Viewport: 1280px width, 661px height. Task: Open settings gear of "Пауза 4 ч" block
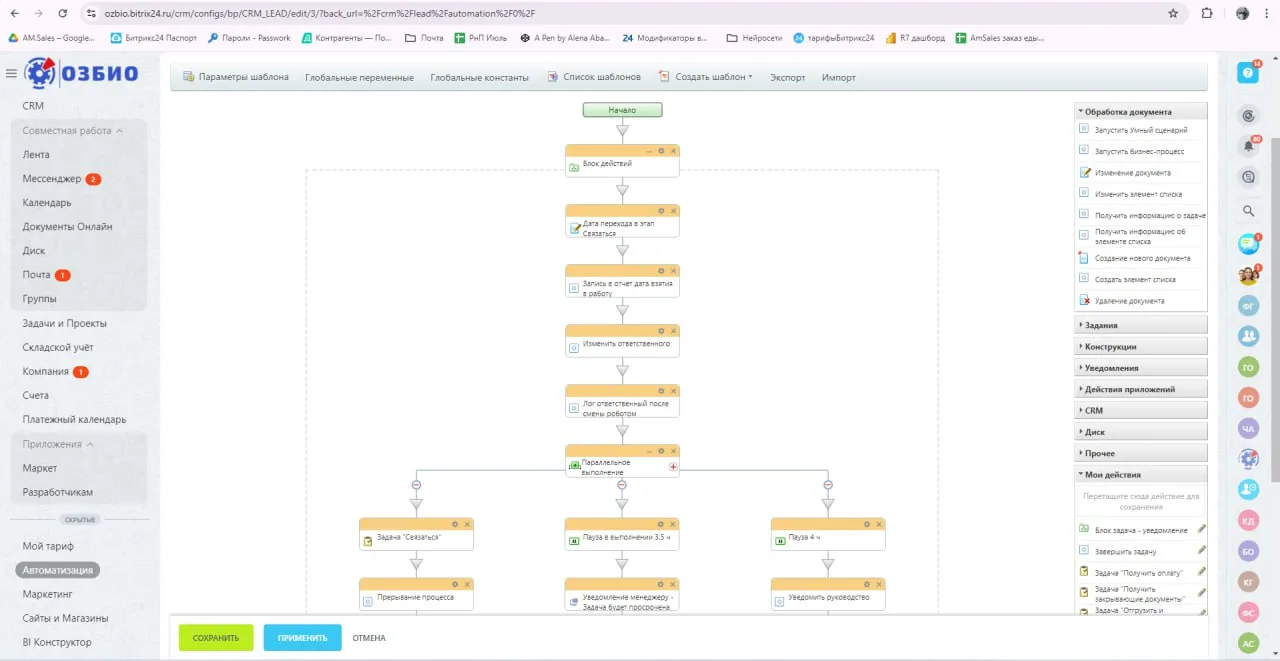(x=867, y=524)
